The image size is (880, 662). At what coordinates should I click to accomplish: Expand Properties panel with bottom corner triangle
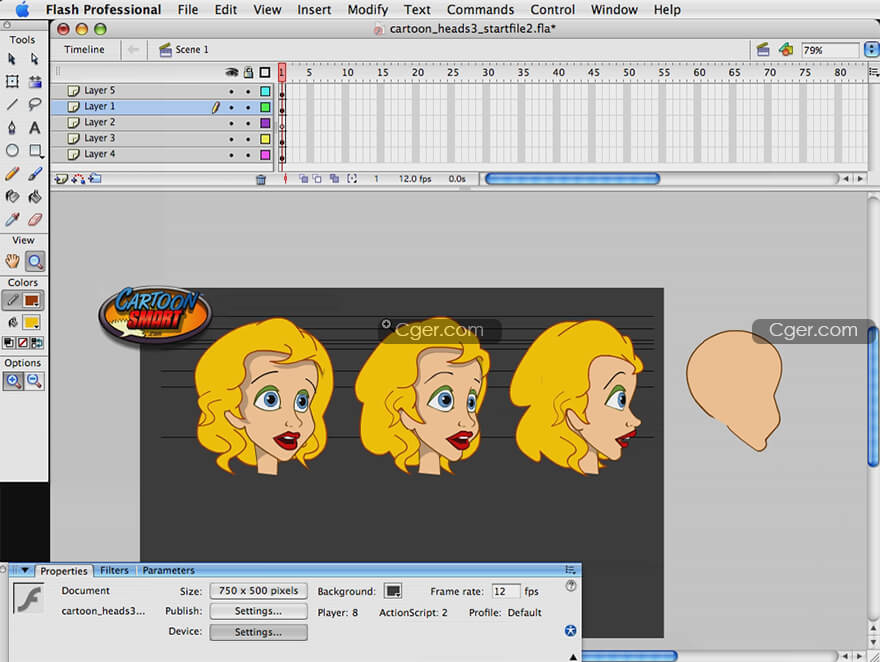(x=572, y=657)
